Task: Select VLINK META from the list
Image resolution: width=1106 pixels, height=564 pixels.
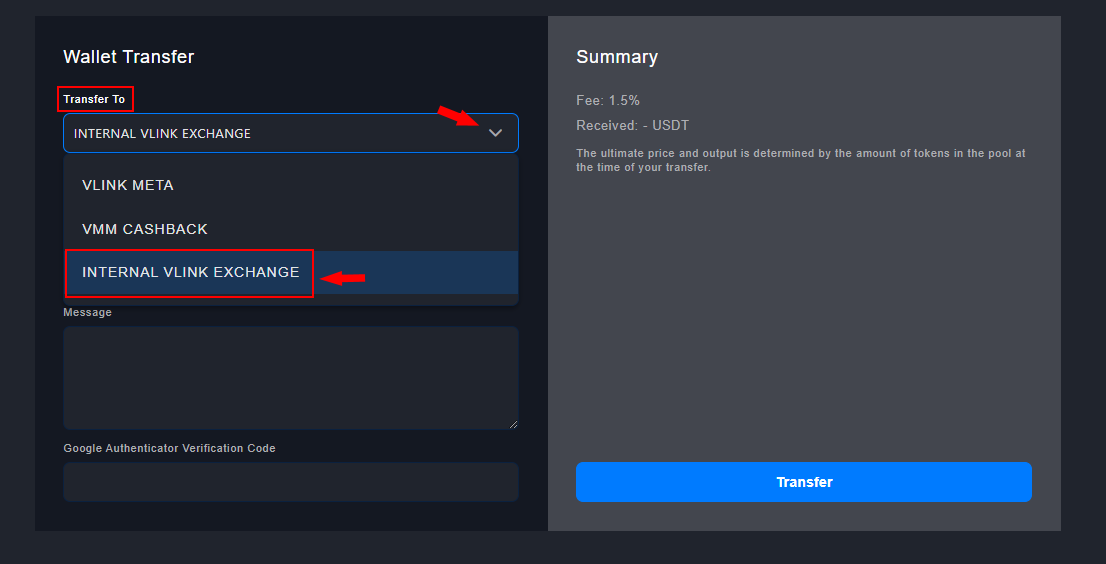Action: tap(128, 185)
